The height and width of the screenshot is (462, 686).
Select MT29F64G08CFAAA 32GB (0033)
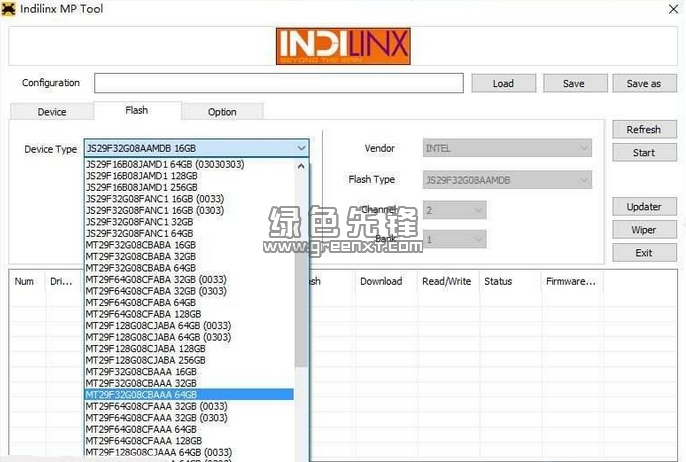(189, 406)
